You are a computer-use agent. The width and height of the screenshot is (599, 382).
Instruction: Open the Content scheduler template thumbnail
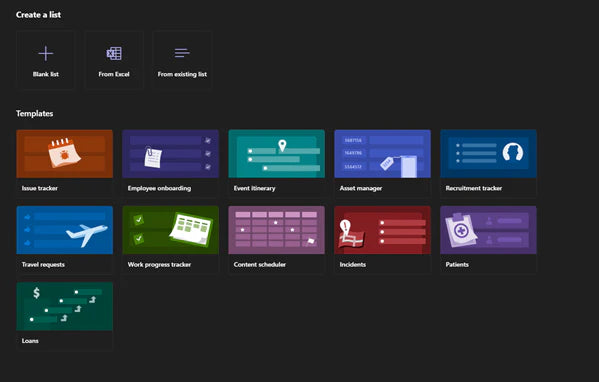click(277, 230)
